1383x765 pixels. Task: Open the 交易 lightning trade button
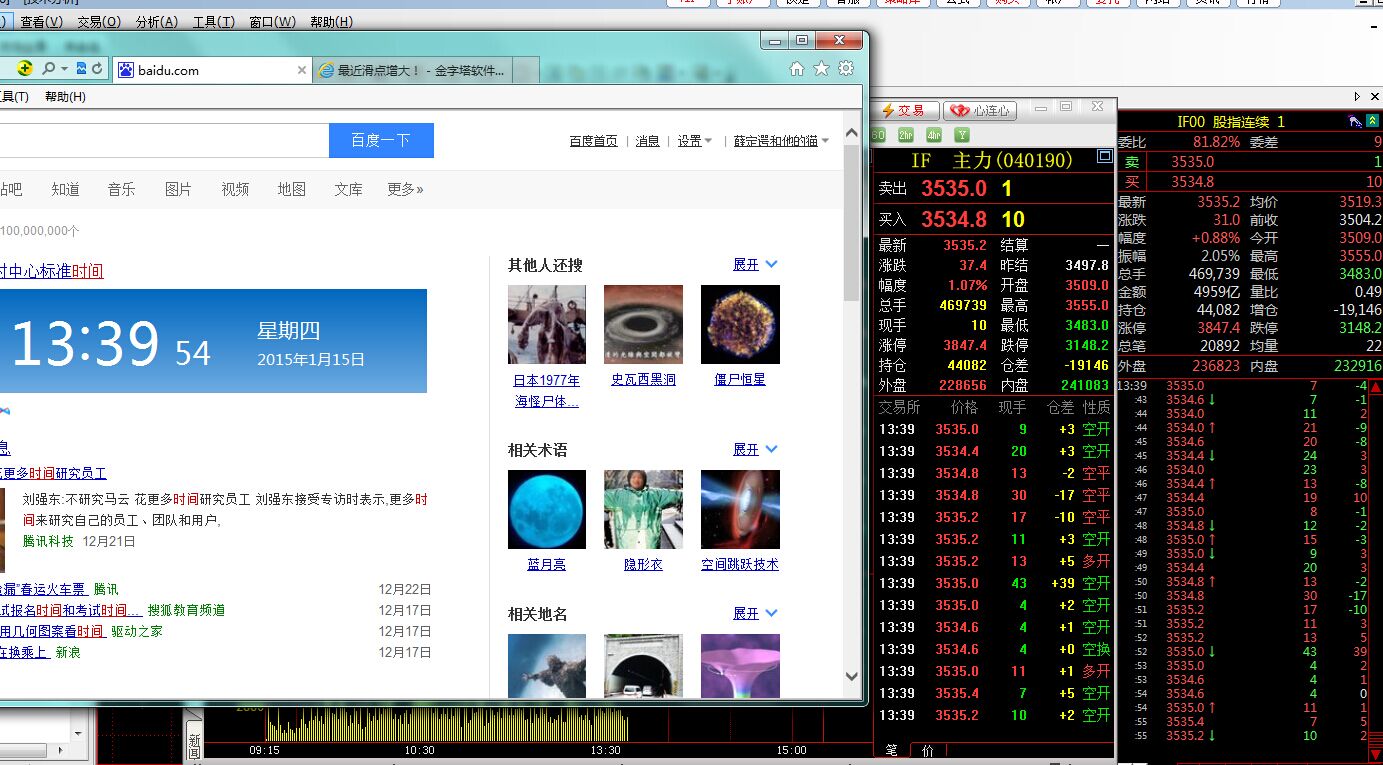[x=903, y=110]
